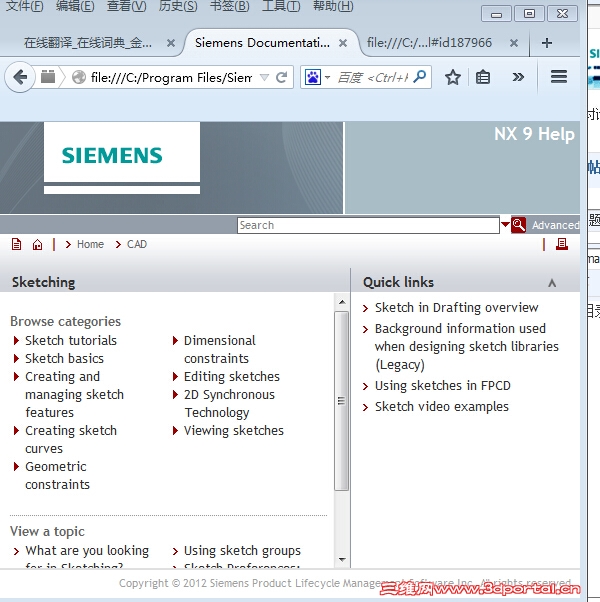Click the address bar URL field
Image resolution: width=600 pixels, height=602 pixels.
click(171, 78)
